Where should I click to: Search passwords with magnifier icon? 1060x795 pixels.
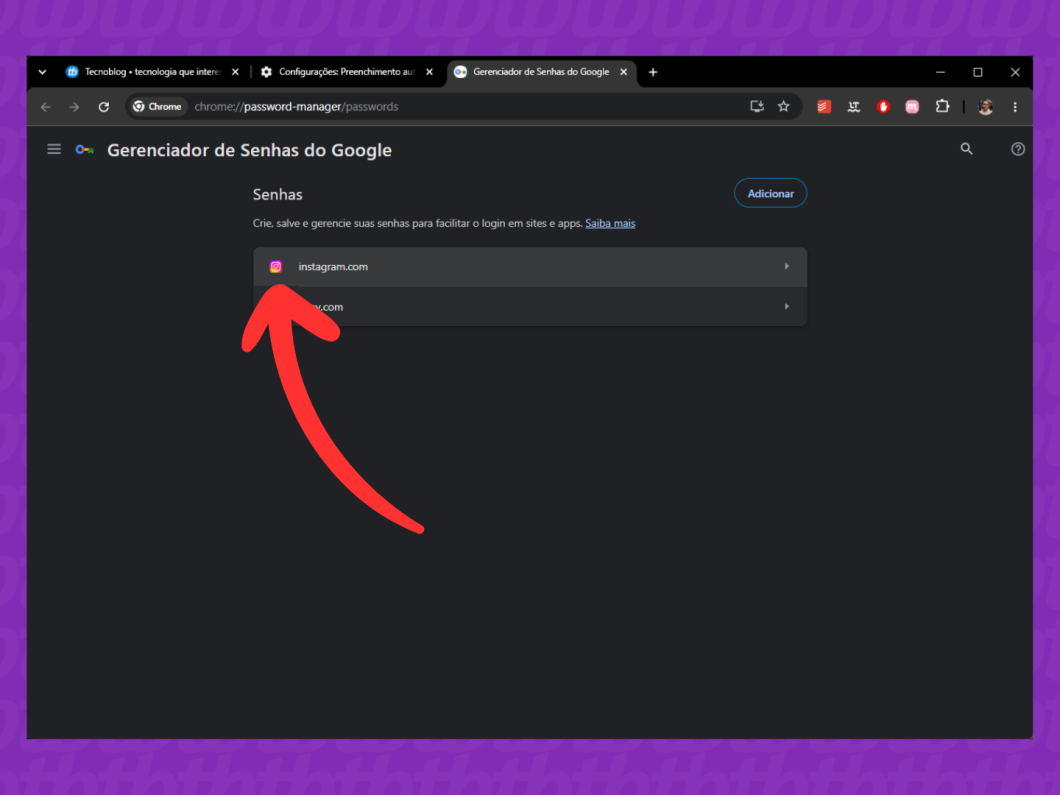(967, 149)
